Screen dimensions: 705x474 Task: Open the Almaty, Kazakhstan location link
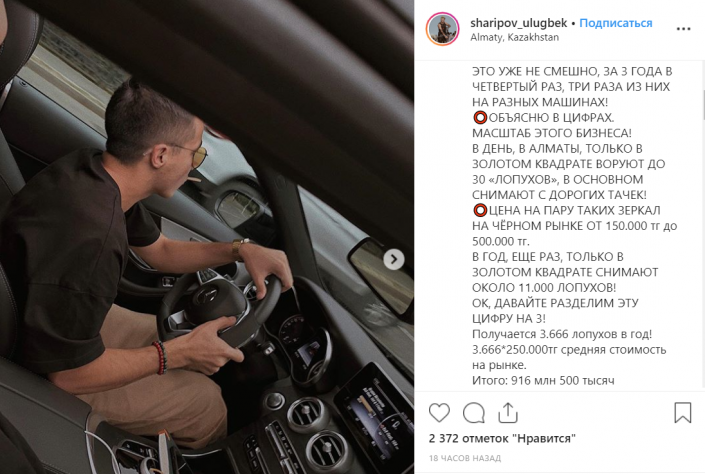coord(514,37)
